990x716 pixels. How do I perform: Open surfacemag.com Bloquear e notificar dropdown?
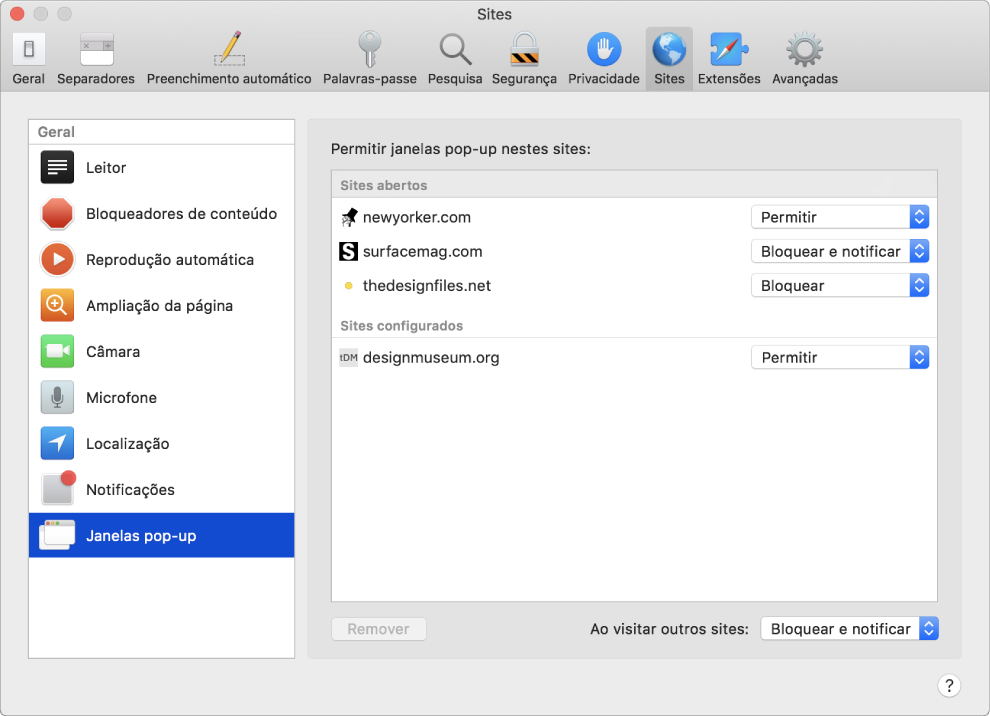tap(840, 251)
